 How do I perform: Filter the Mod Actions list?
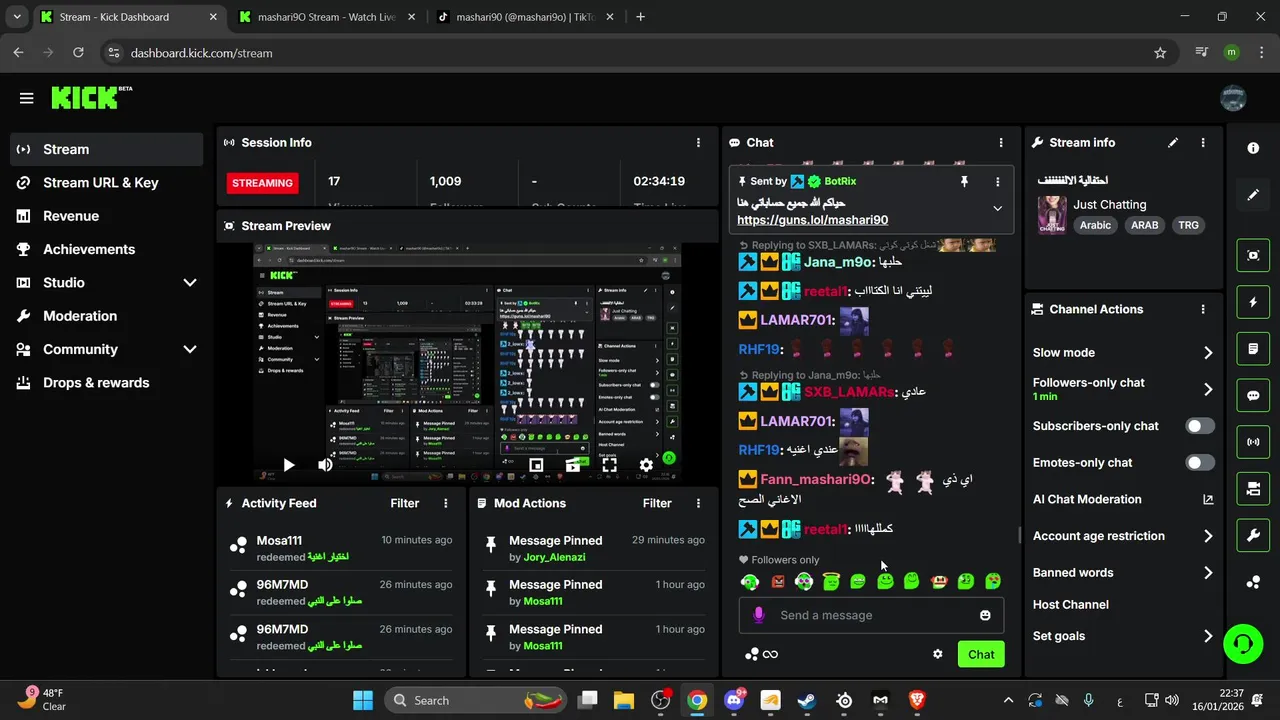coord(657,504)
